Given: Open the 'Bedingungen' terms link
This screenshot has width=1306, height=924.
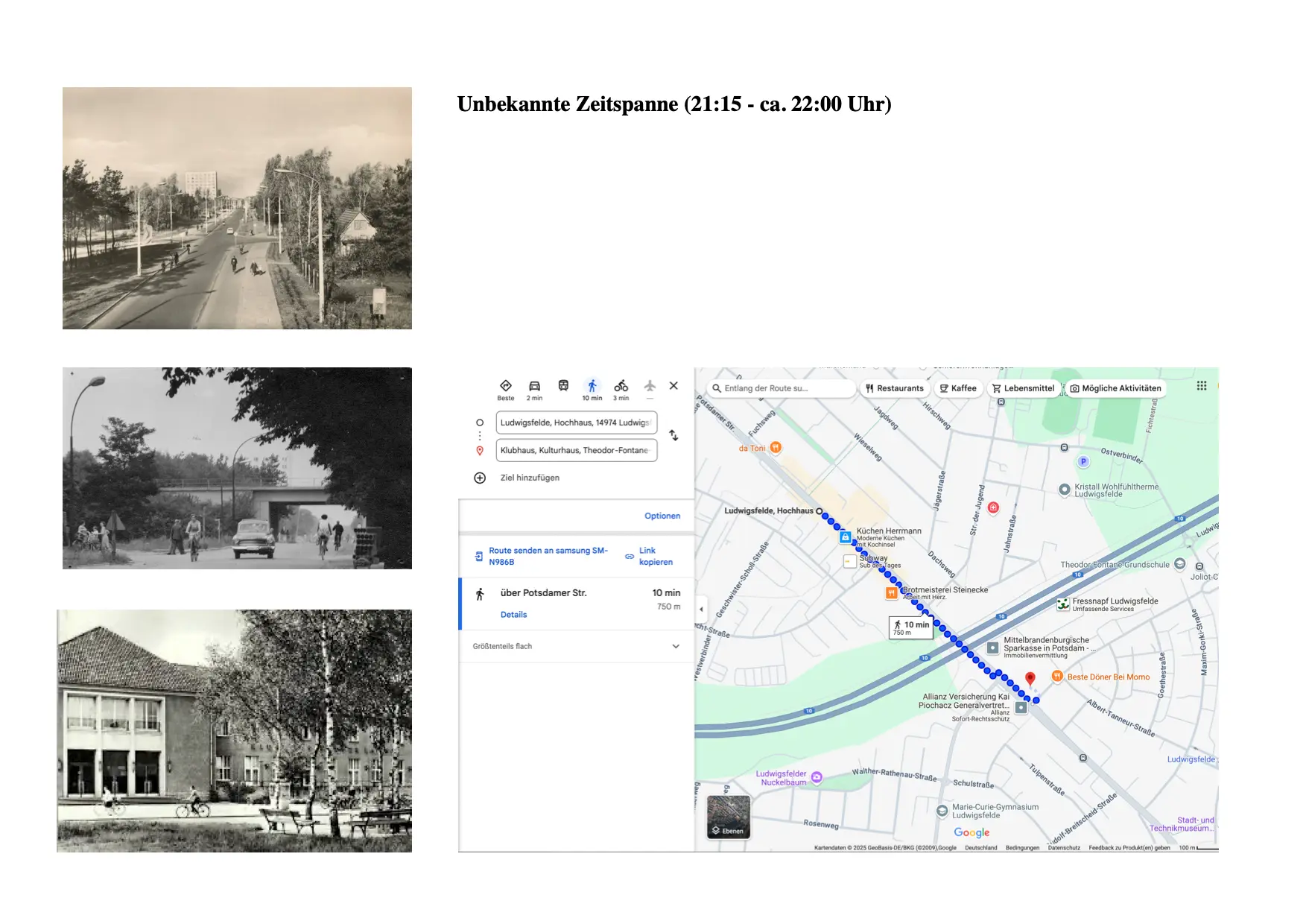Looking at the screenshot, I should point(1022,848).
